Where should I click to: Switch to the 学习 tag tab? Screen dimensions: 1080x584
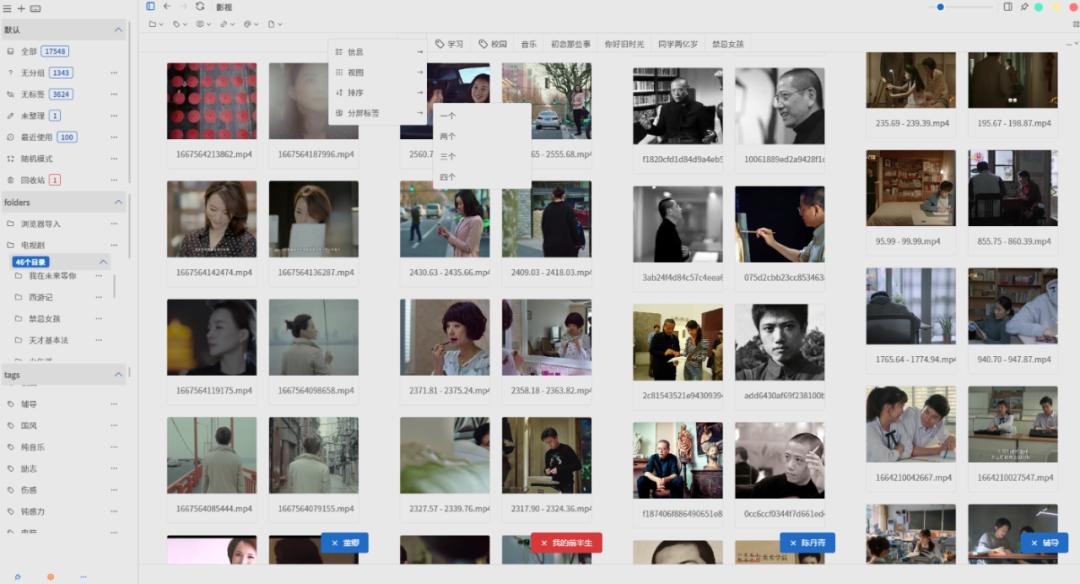pos(449,43)
